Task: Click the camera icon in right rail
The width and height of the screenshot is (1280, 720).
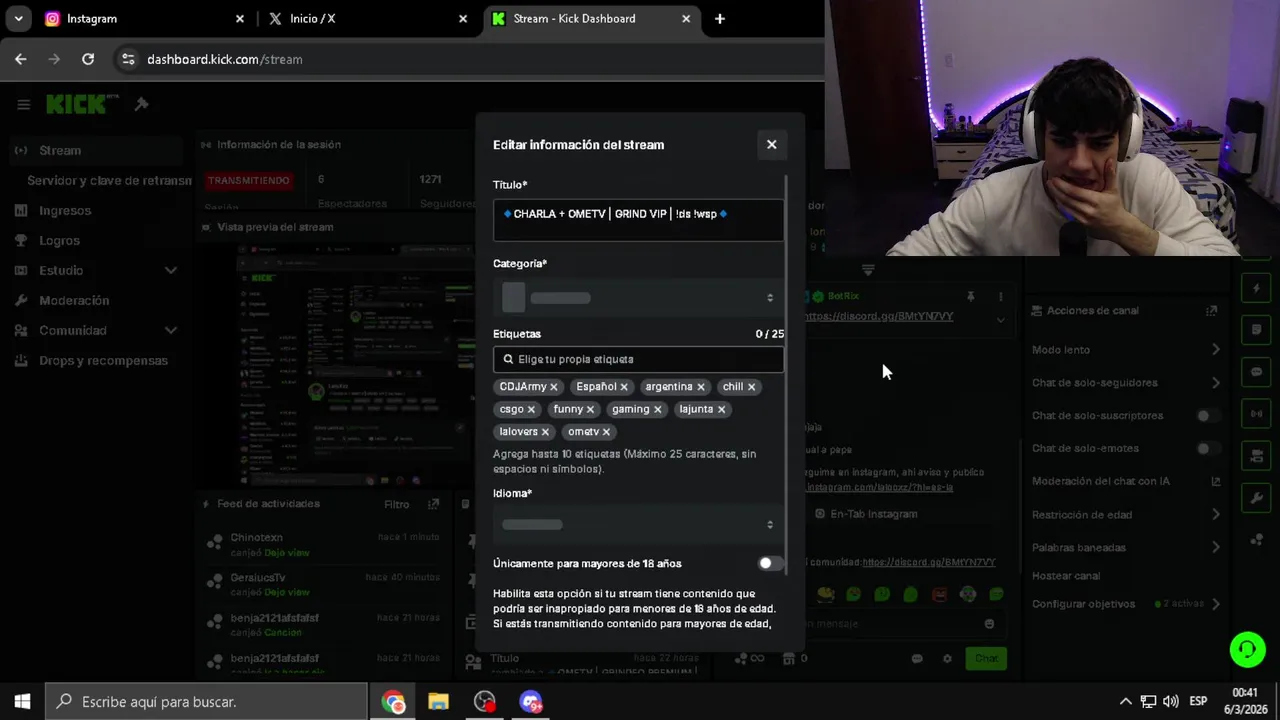Action: (x=1257, y=456)
